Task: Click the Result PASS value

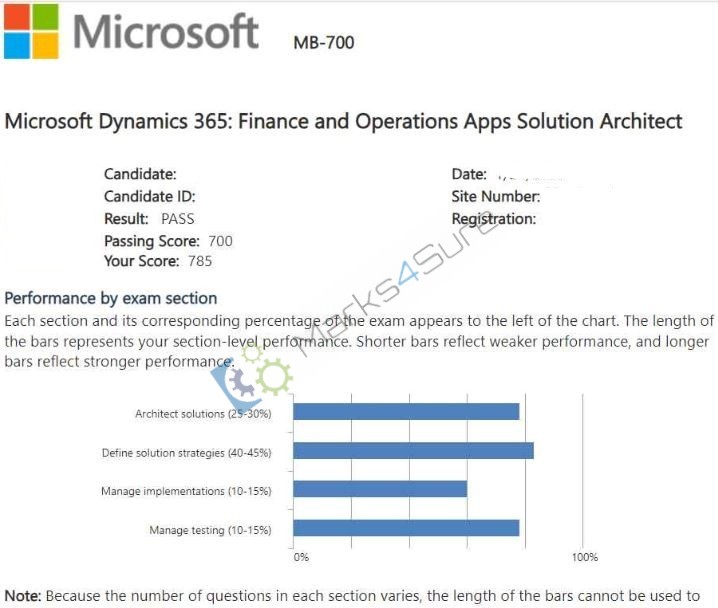Action: [178, 219]
